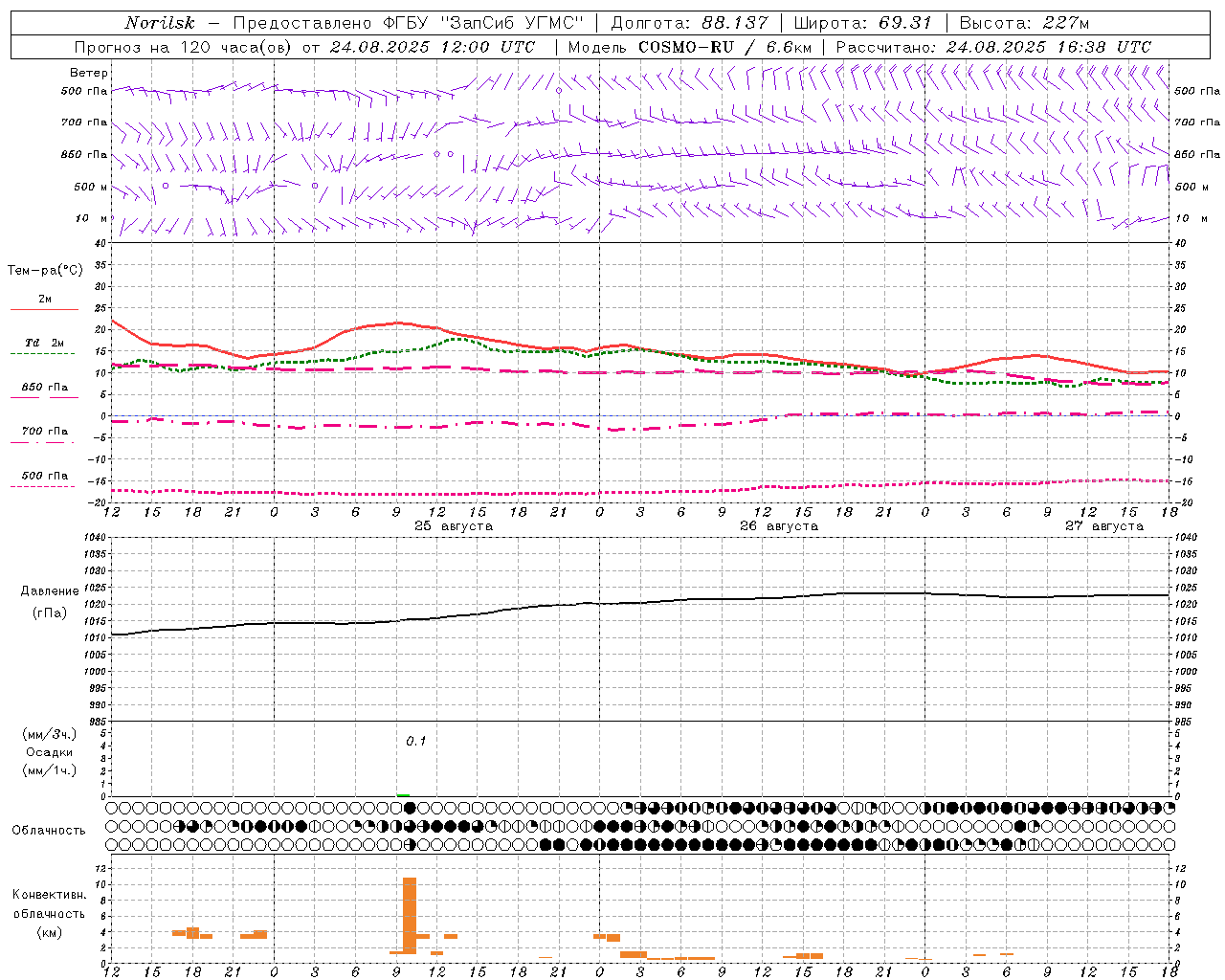Click the "Norilsk" station name in the header
Screen dimensions: 1225x980
(x=160, y=23)
